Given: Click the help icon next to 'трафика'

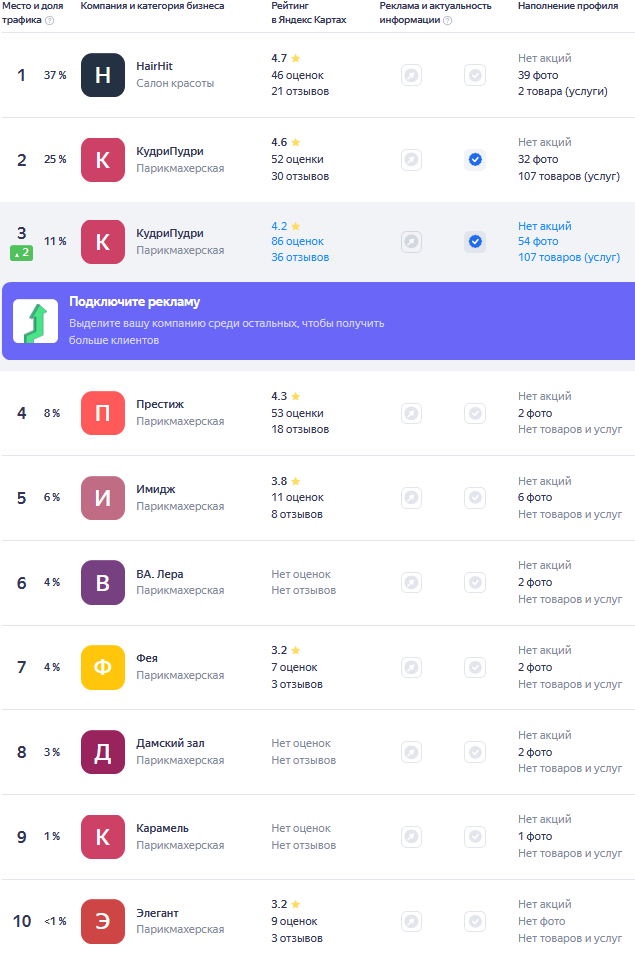Looking at the screenshot, I should (x=50, y=20).
